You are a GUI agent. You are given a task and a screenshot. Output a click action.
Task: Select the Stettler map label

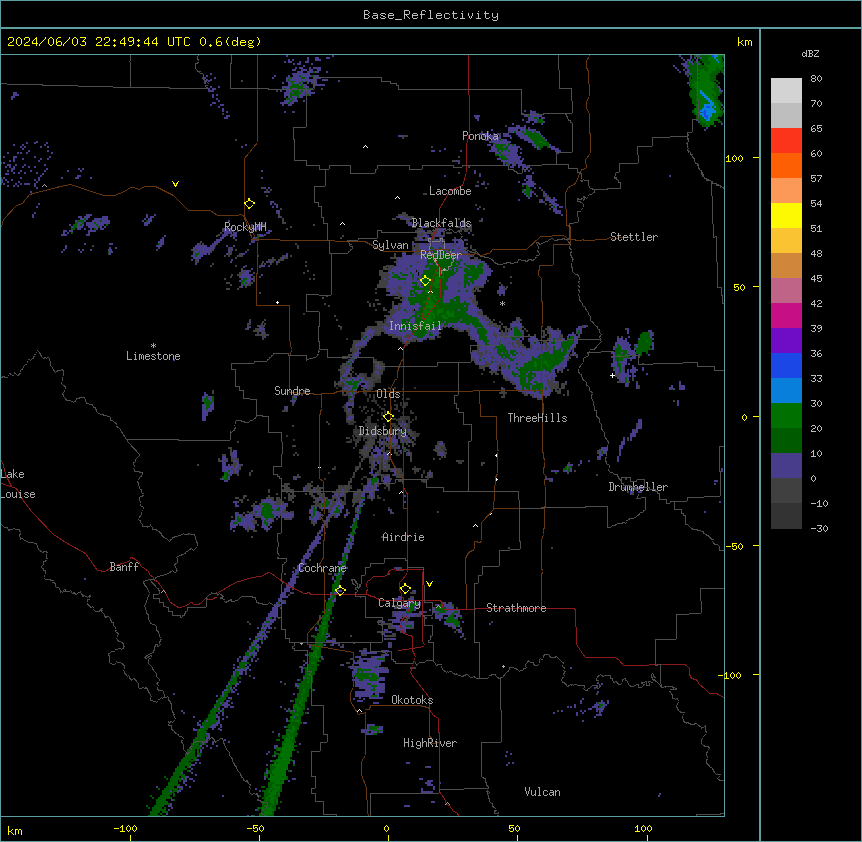pyautogui.click(x=634, y=237)
